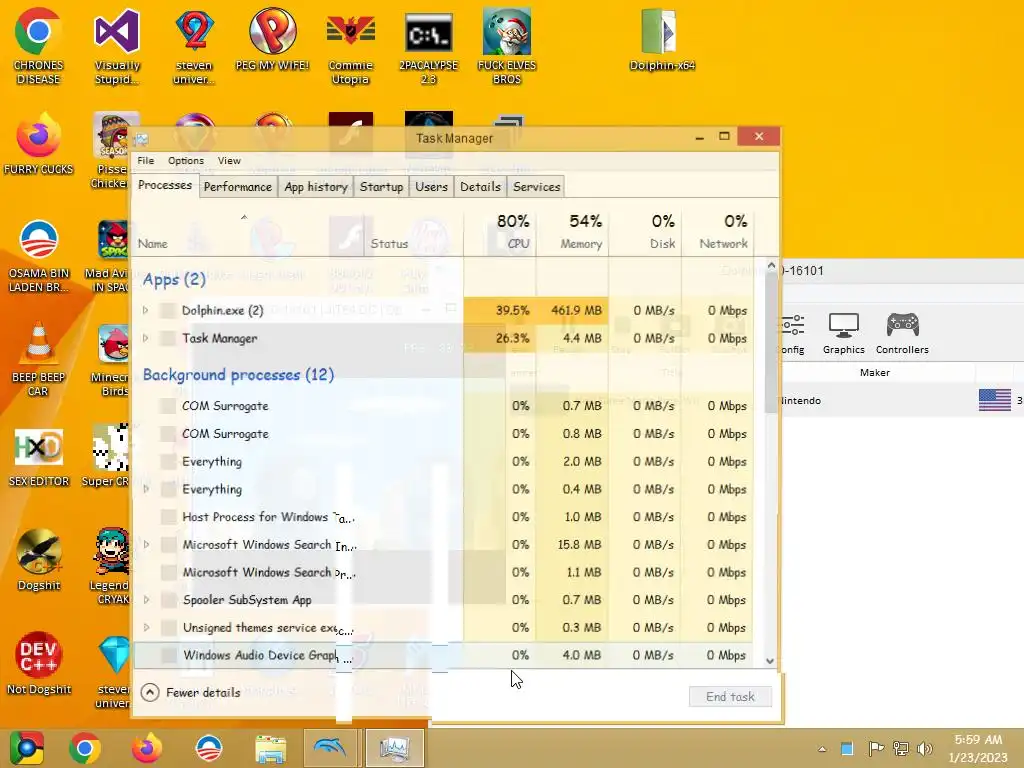1024x768 pixels.
Task: Click the process list scrollbar up arrow
Action: [771, 266]
